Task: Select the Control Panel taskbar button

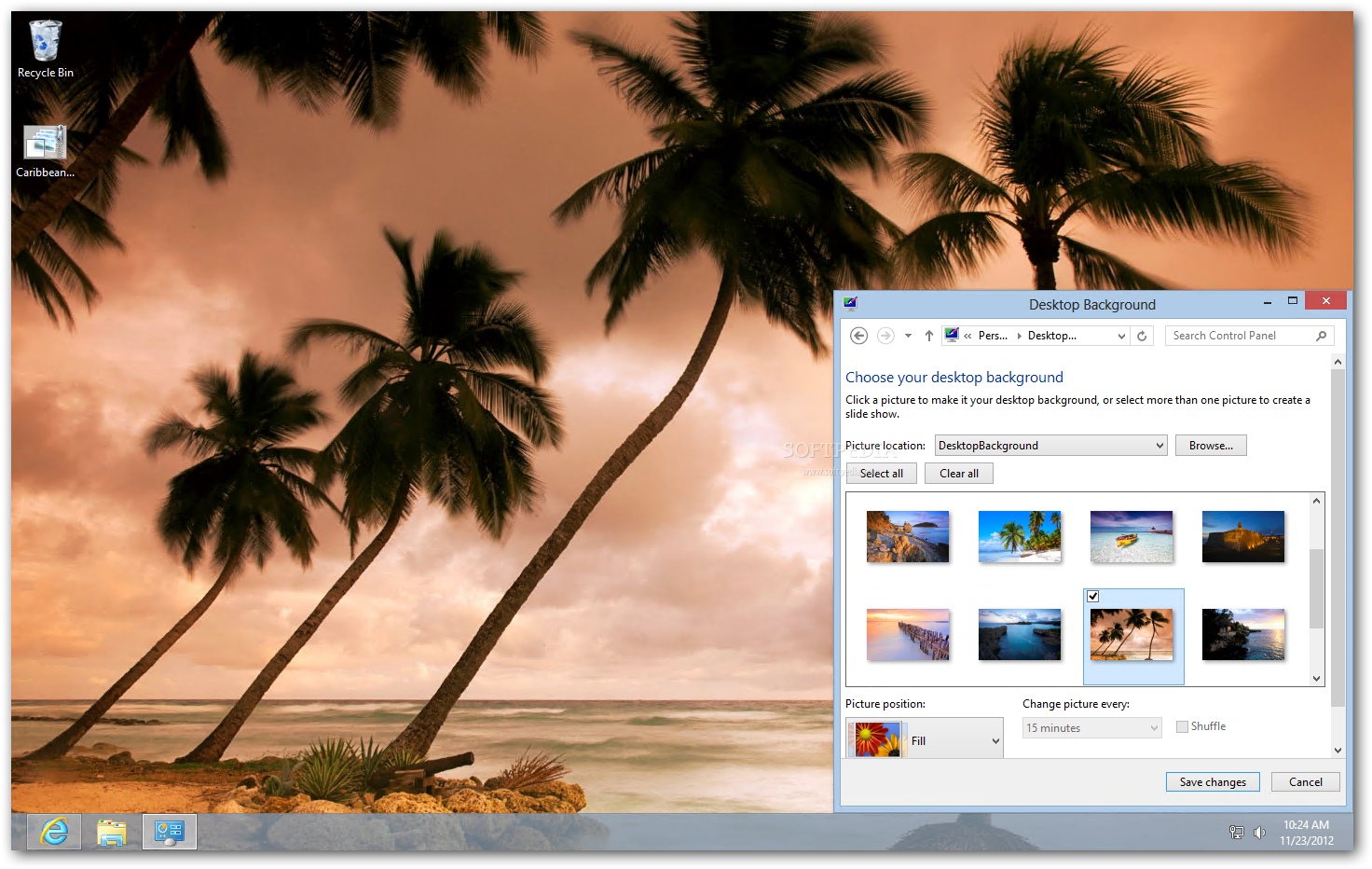Action: pyautogui.click(x=170, y=832)
